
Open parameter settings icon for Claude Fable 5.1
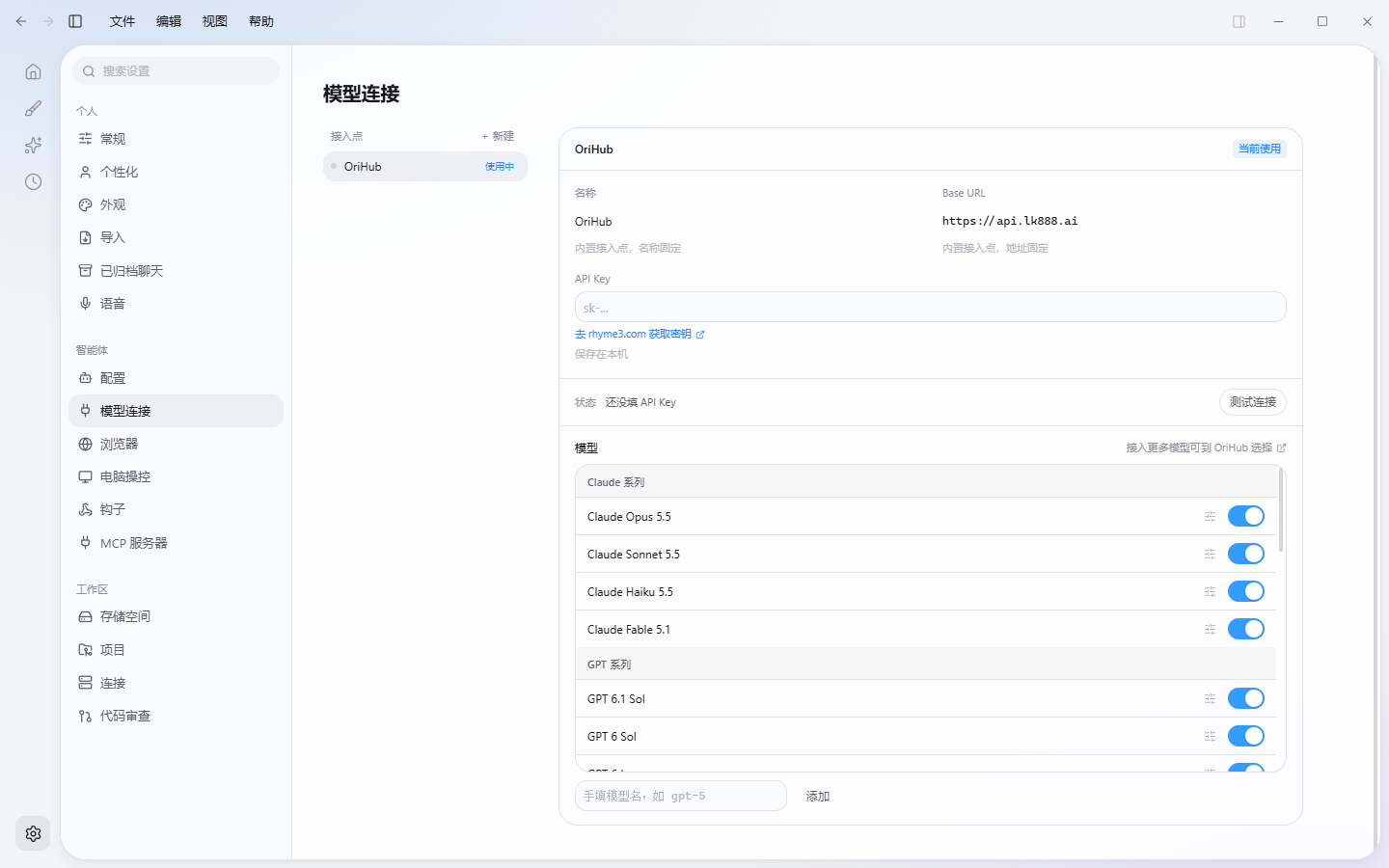[1210, 630]
